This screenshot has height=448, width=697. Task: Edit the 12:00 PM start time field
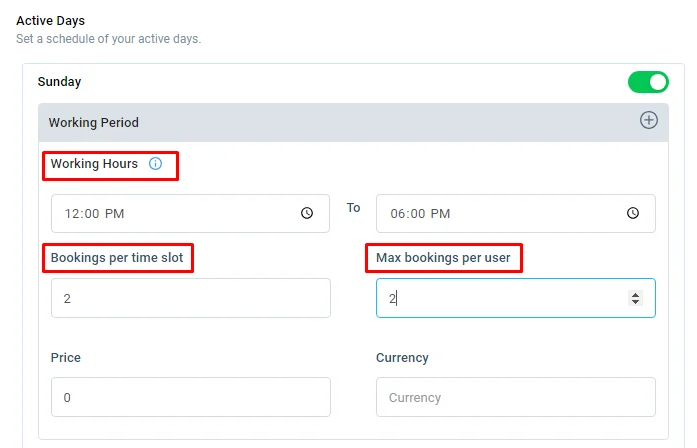pos(190,213)
